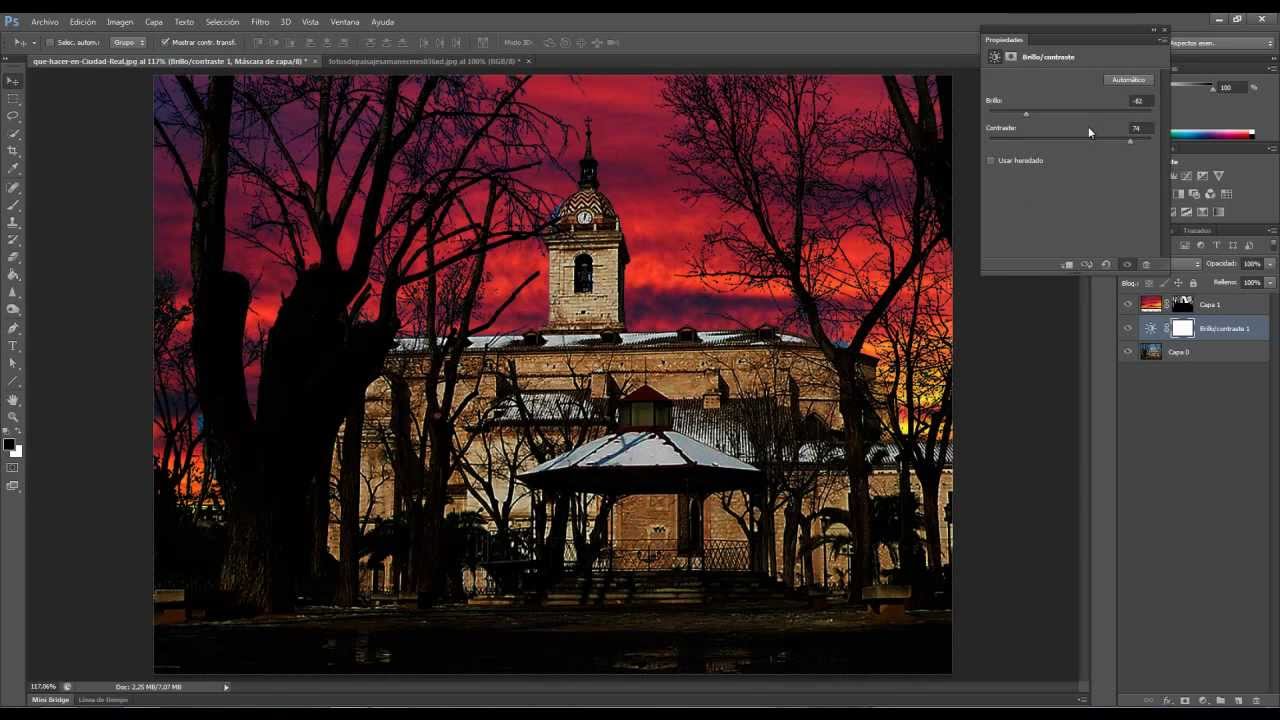This screenshot has height=720, width=1280.
Task: Select the Move tool in the toolbox
Action: [13, 81]
